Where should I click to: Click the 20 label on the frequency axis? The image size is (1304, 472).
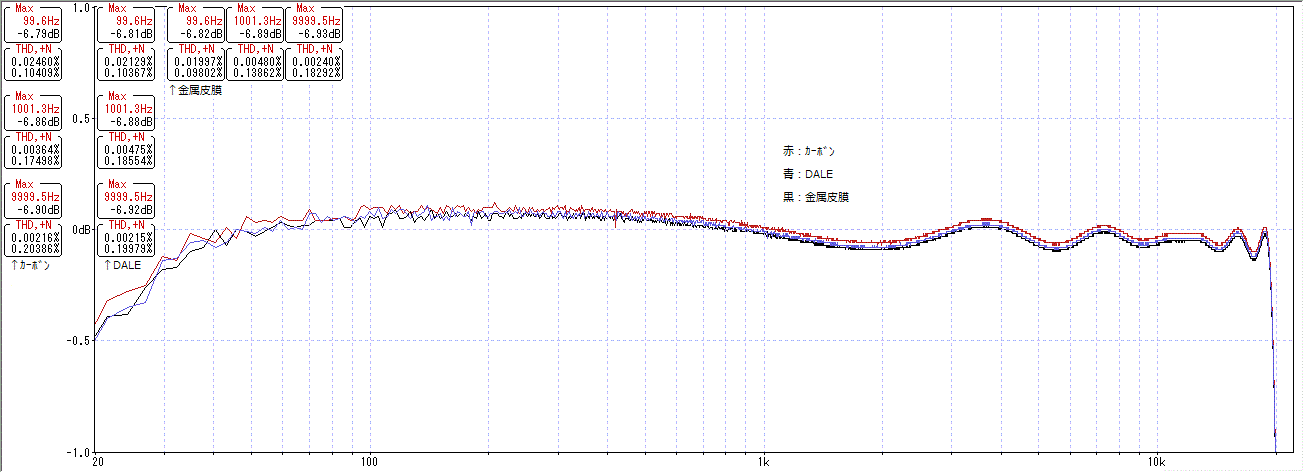point(97,463)
